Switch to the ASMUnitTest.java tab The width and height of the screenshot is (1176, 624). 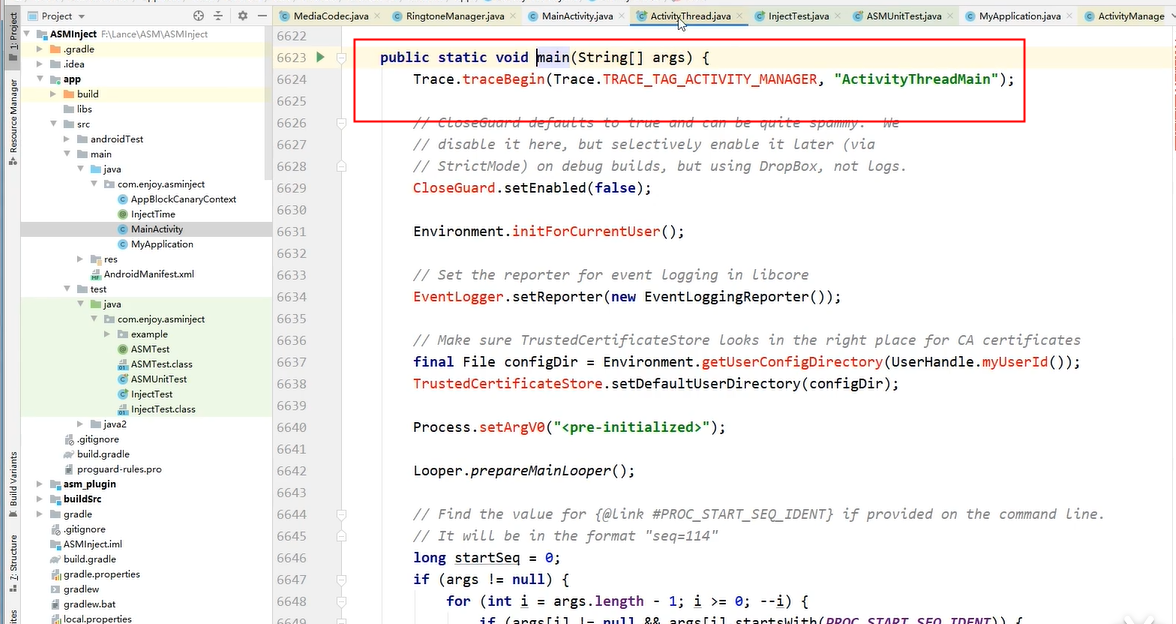[903, 16]
